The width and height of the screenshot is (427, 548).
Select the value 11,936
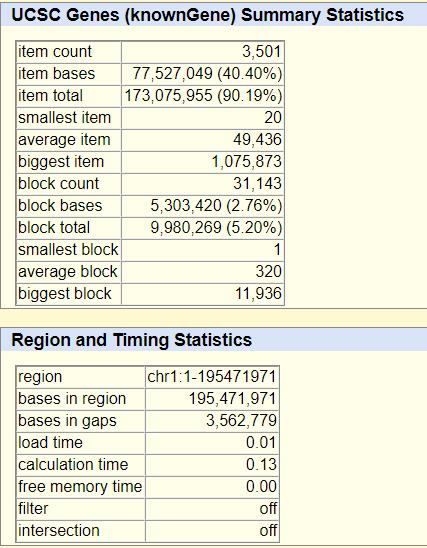point(258,294)
